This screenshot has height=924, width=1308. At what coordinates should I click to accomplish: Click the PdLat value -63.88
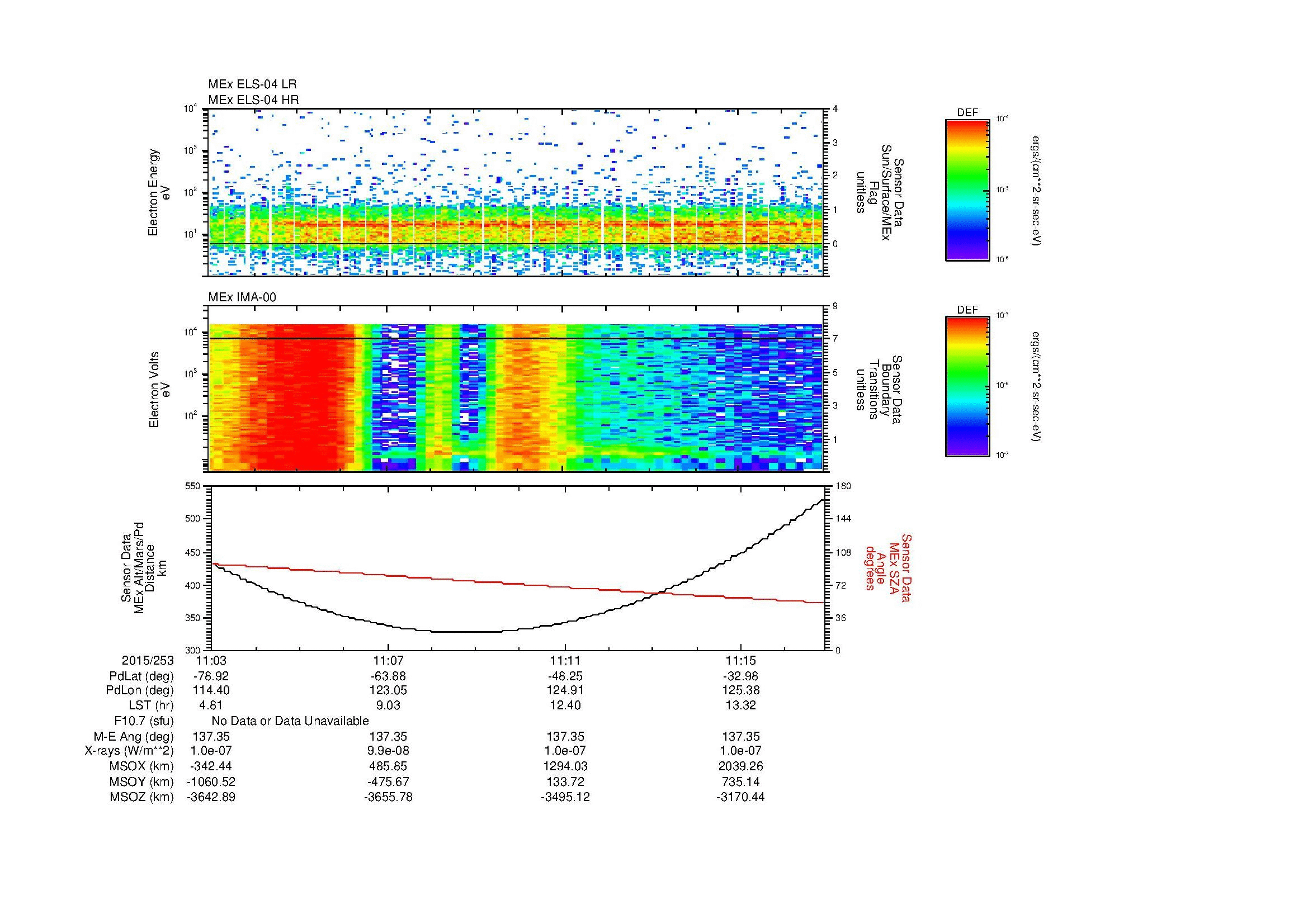click(389, 676)
